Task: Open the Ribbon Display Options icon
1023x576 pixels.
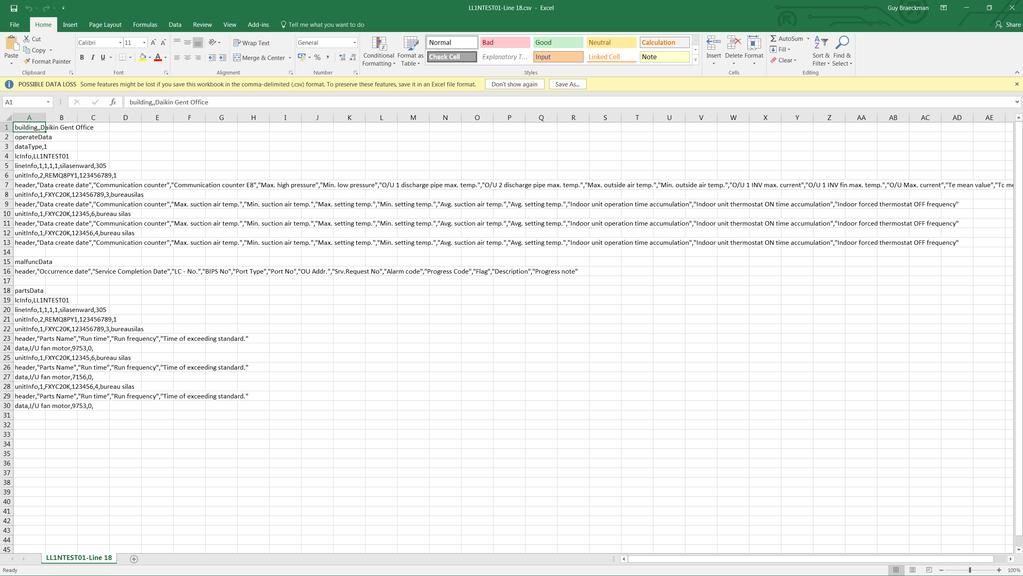Action: pos(943,8)
